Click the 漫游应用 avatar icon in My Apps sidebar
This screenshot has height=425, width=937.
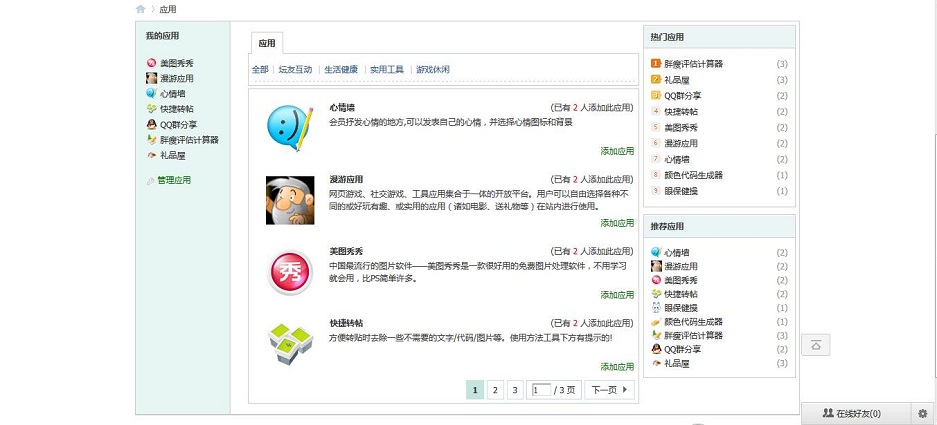152,78
